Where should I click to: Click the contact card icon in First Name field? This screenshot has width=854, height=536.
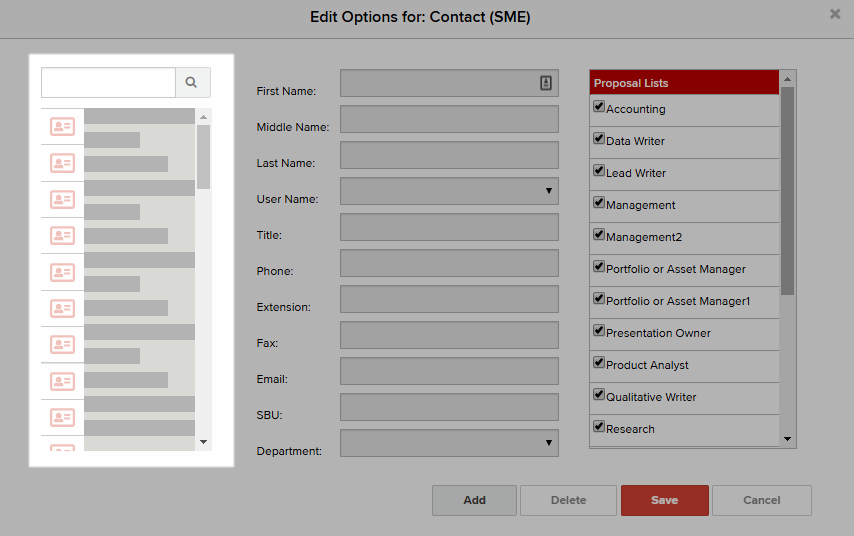546,83
